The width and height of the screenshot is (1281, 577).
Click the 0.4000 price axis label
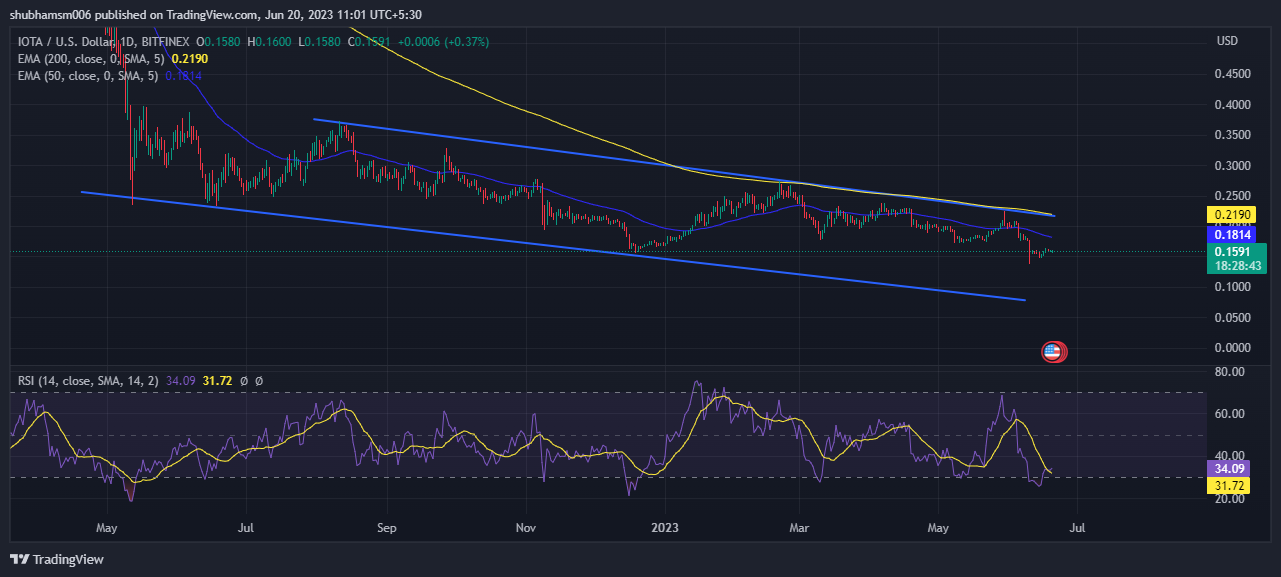tap(1232, 104)
